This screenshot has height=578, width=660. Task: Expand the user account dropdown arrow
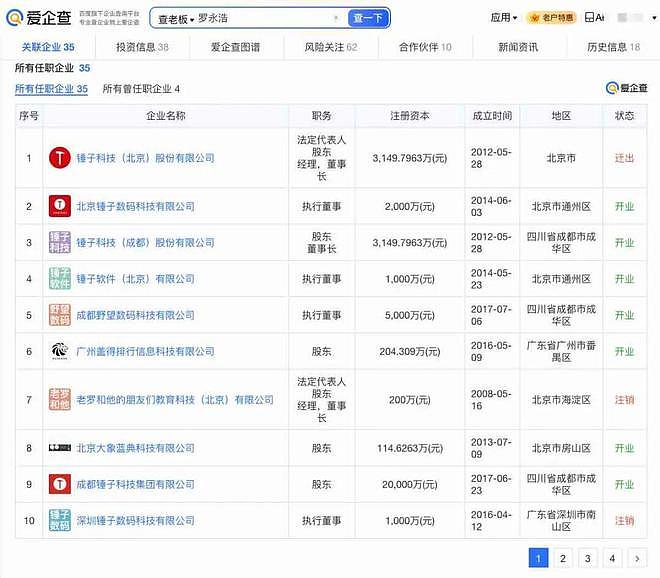pos(654,18)
